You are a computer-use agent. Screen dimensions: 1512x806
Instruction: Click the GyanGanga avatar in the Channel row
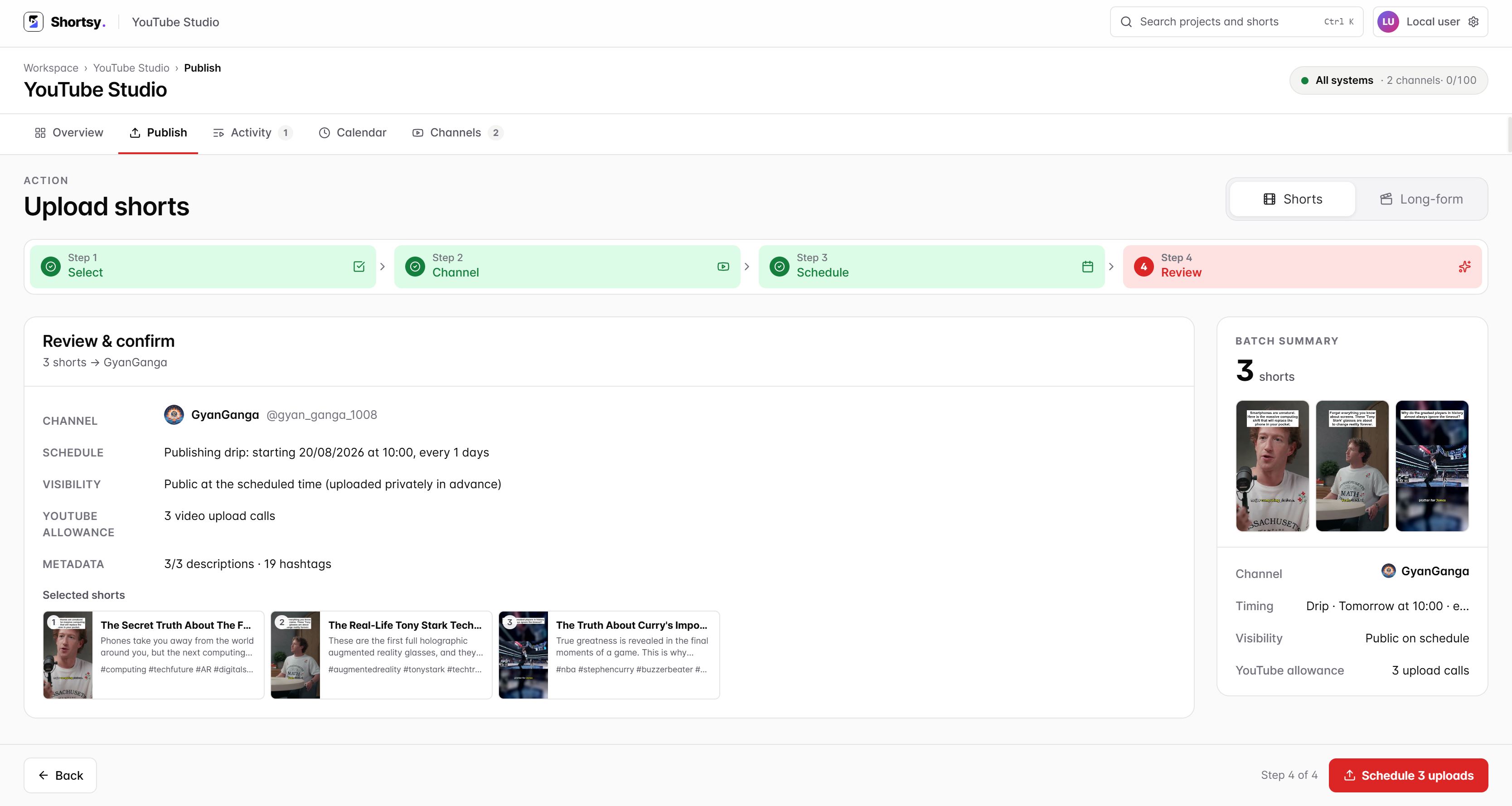(174, 414)
